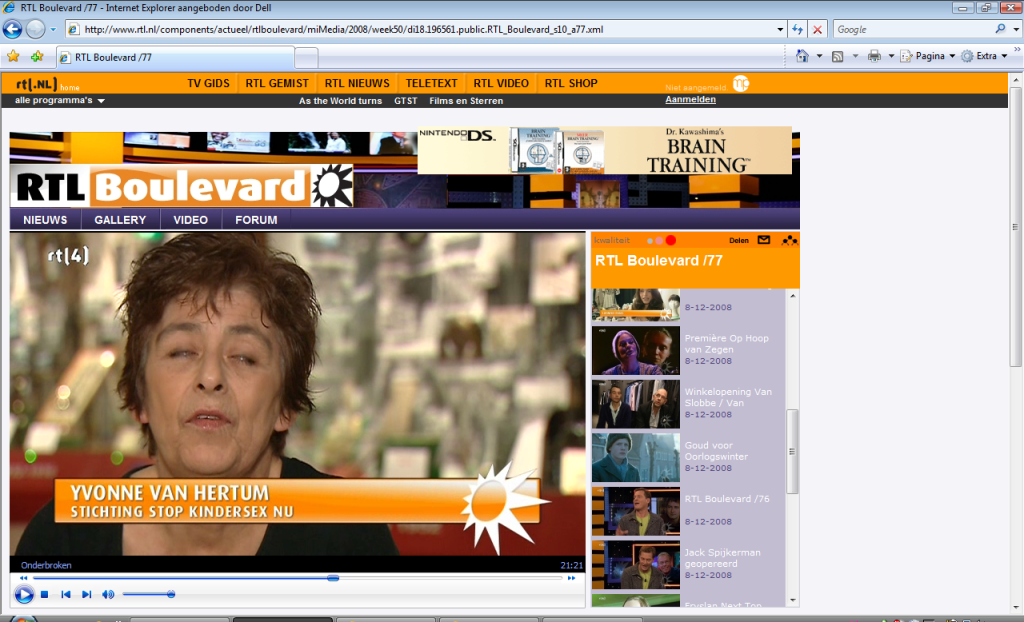The width and height of the screenshot is (1024, 622).
Task: Click the Aanmelden login link
Action: 690,99
